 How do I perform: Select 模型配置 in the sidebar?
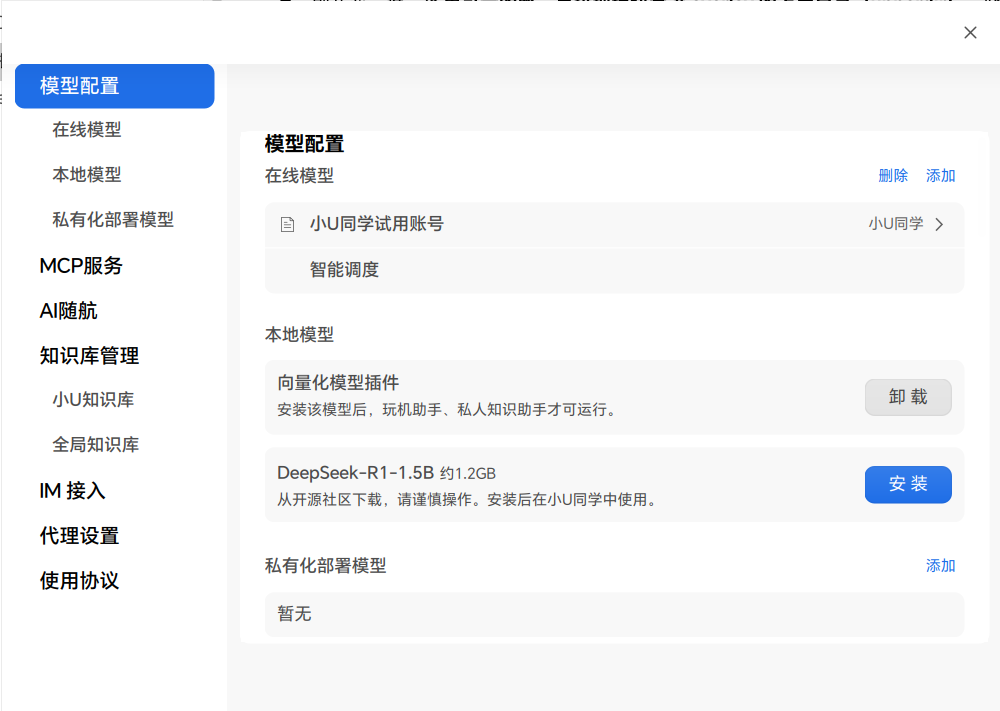tap(115, 86)
